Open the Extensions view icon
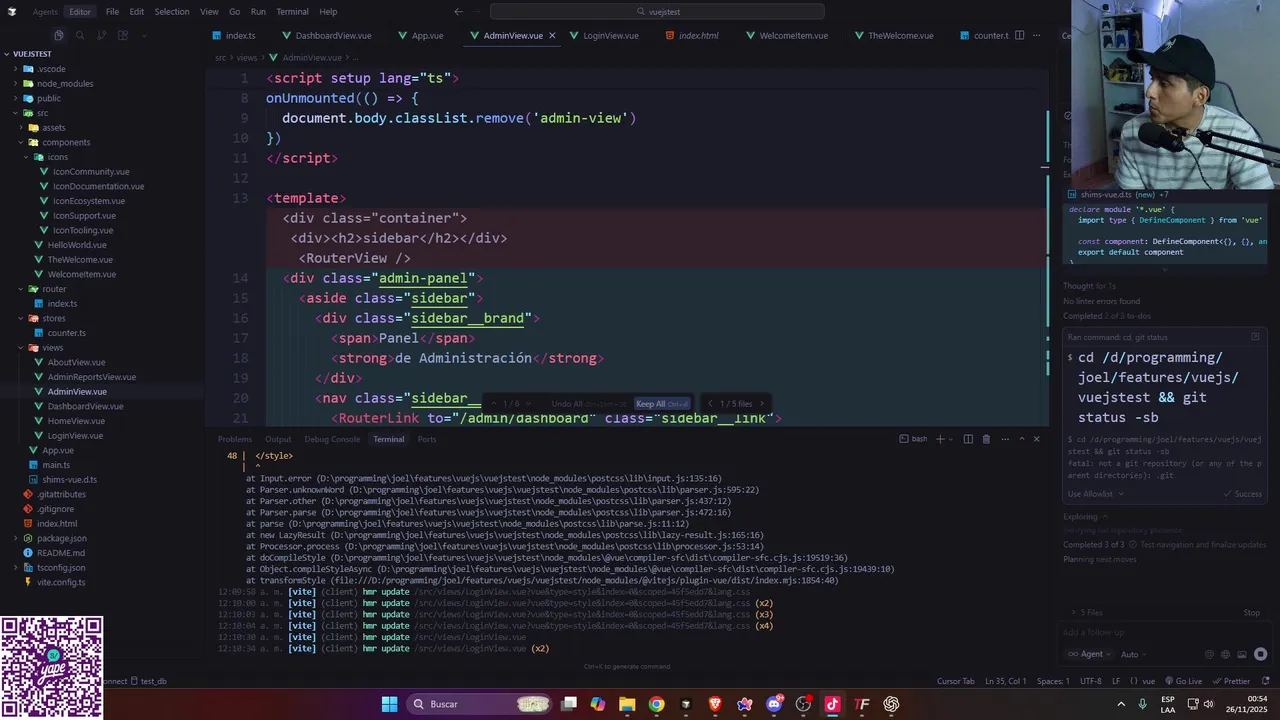 [x=123, y=35]
